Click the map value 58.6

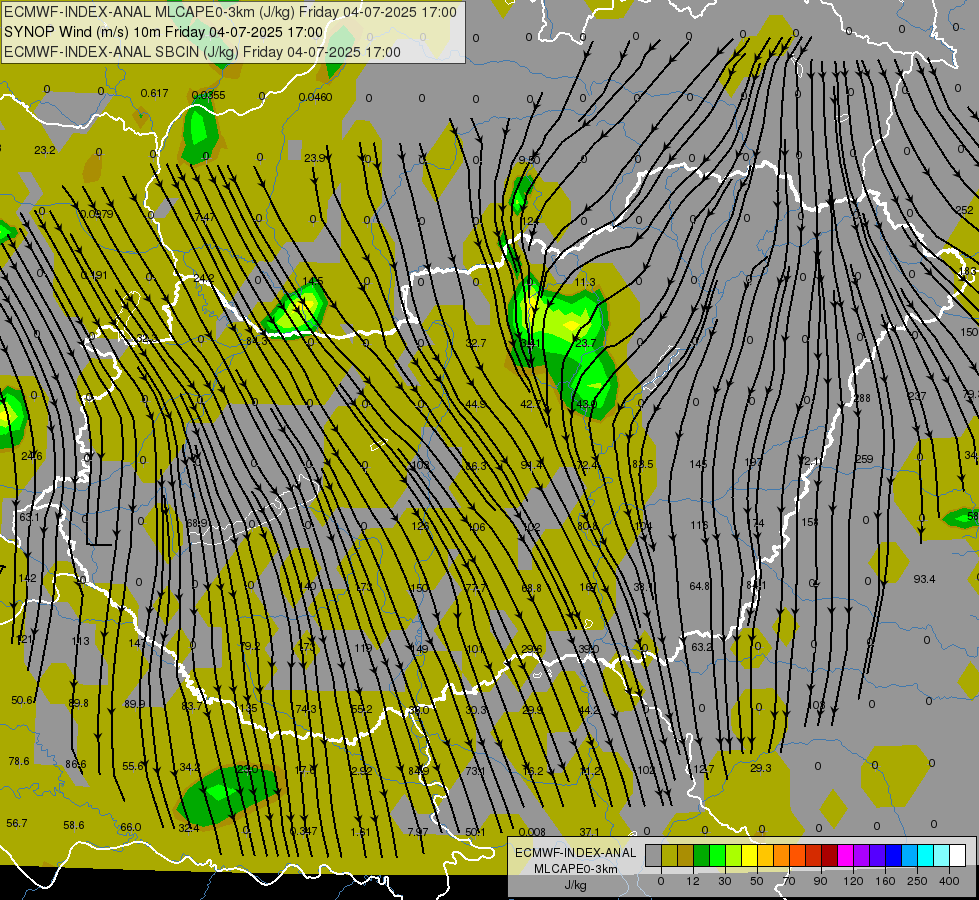click(x=74, y=825)
